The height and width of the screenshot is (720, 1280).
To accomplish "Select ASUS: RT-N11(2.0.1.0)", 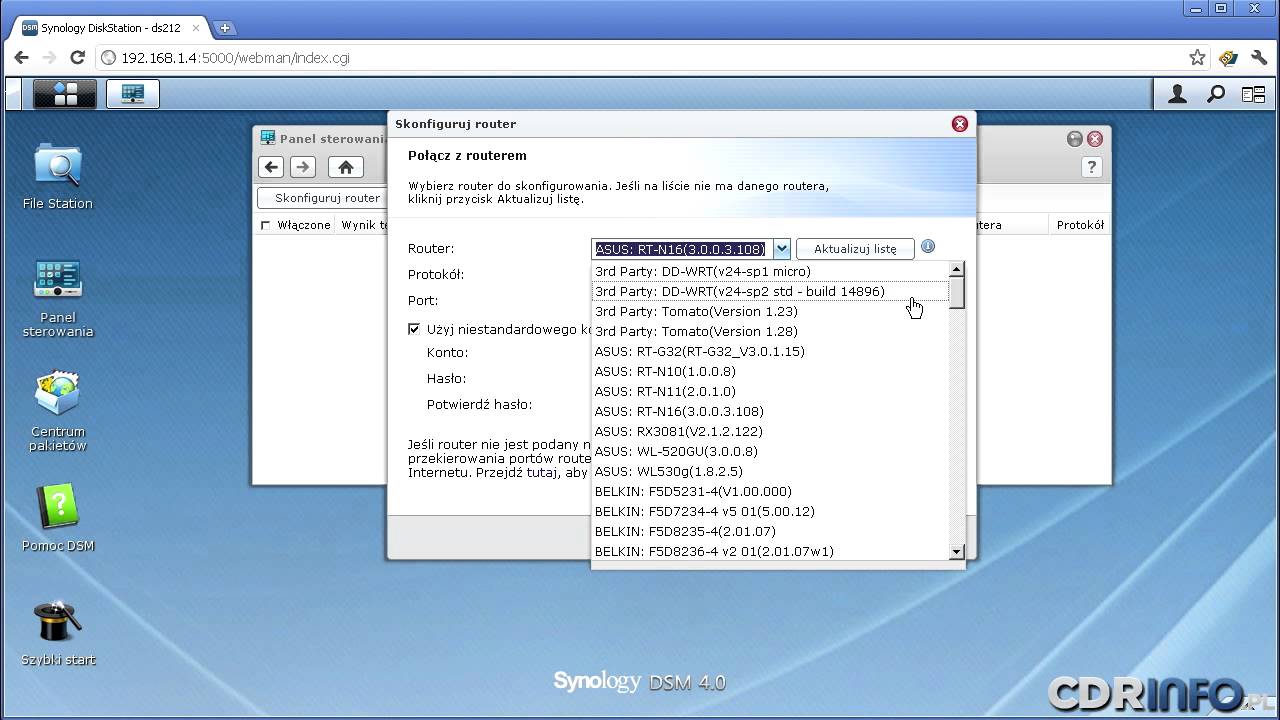I will pos(769,391).
